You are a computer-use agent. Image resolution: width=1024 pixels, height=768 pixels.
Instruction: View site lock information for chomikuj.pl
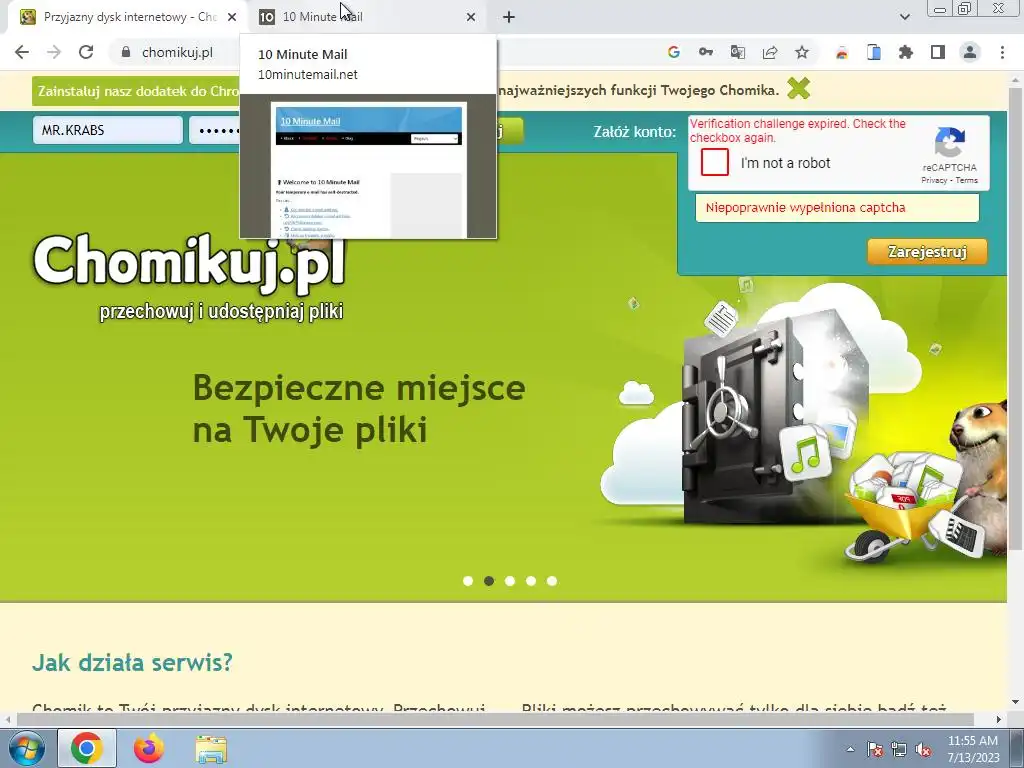click(126, 52)
